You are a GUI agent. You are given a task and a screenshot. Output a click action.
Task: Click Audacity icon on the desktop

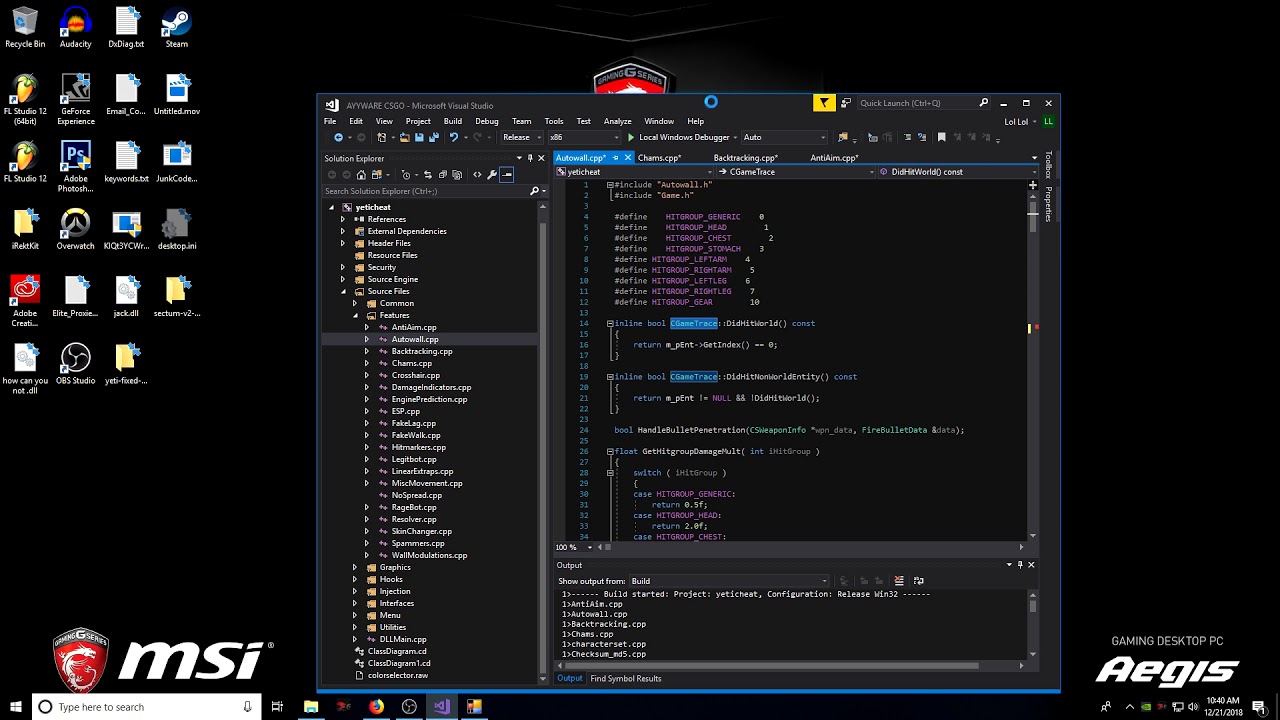tap(75, 27)
